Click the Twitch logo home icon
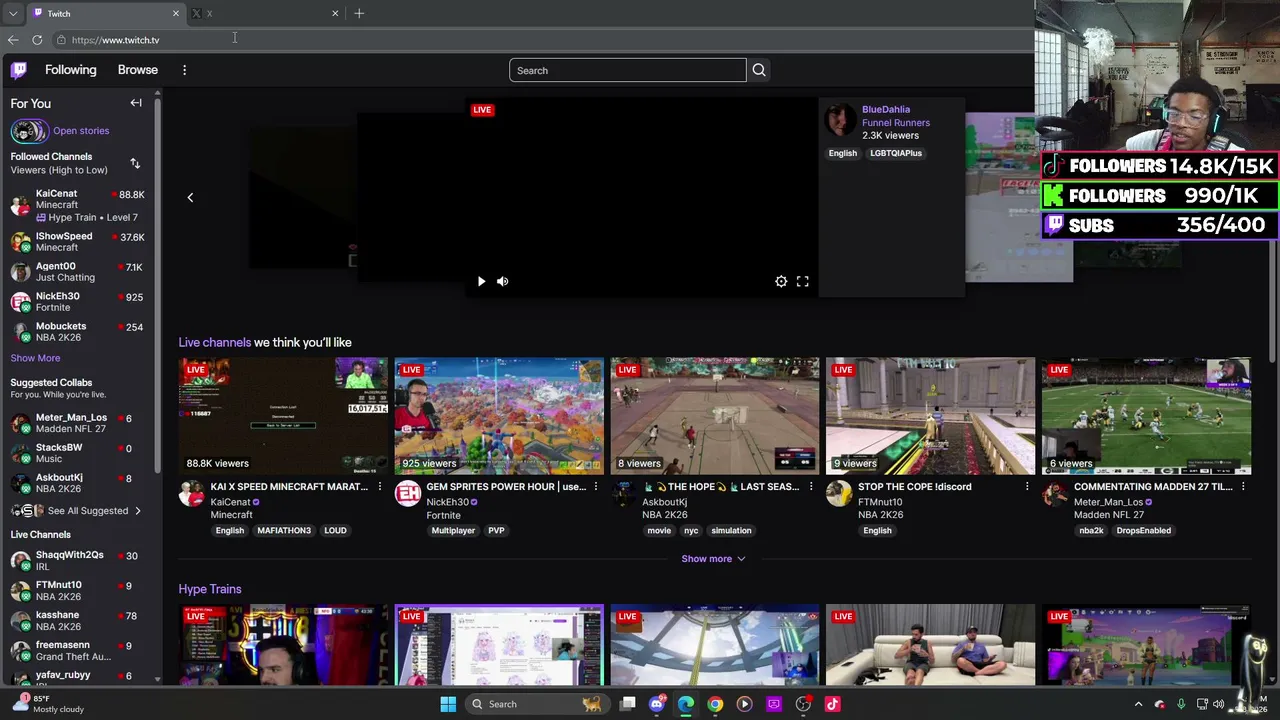Screen dimensions: 1280x720 (19, 70)
